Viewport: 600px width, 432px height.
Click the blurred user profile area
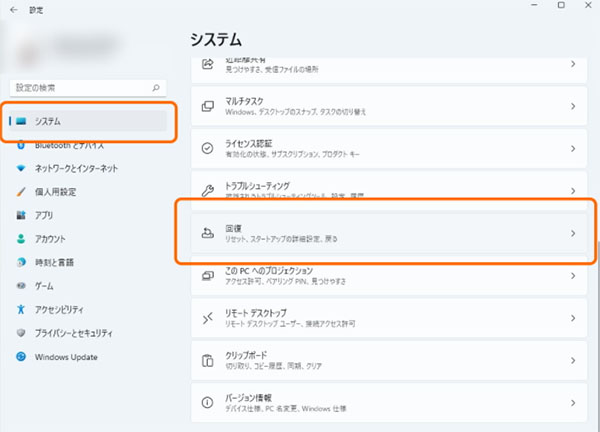pyautogui.click(x=67, y=50)
